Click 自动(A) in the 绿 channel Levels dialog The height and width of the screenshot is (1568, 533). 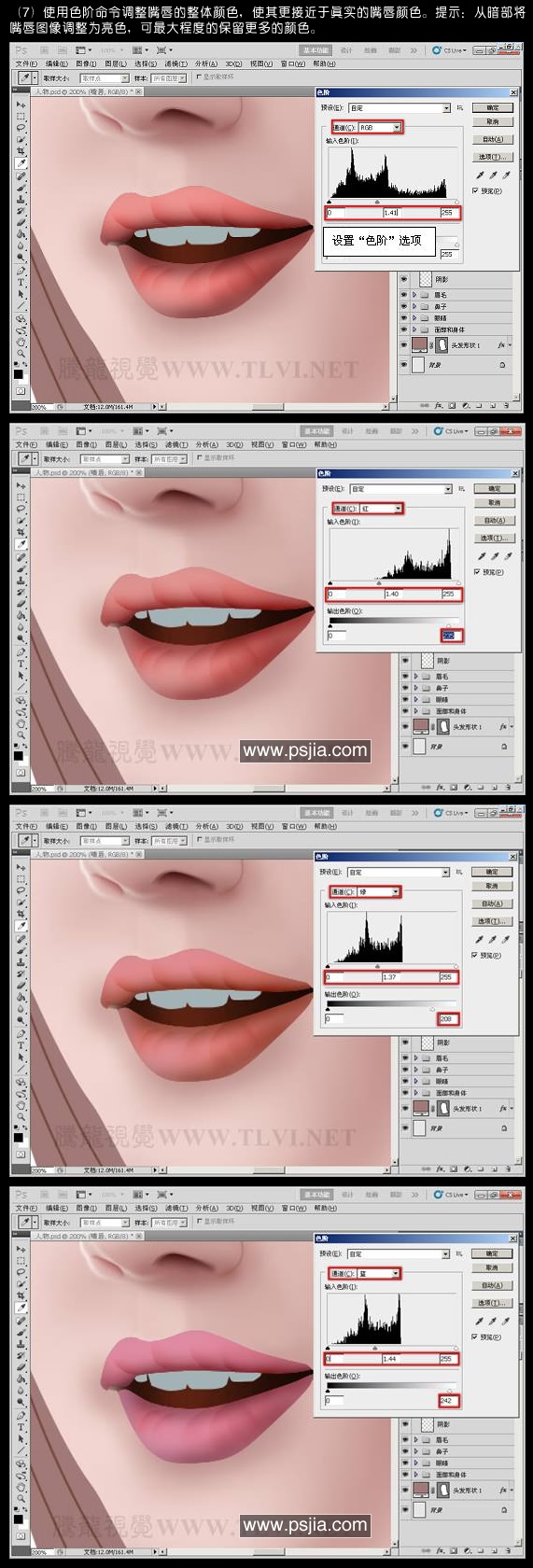pyautogui.click(x=492, y=903)
